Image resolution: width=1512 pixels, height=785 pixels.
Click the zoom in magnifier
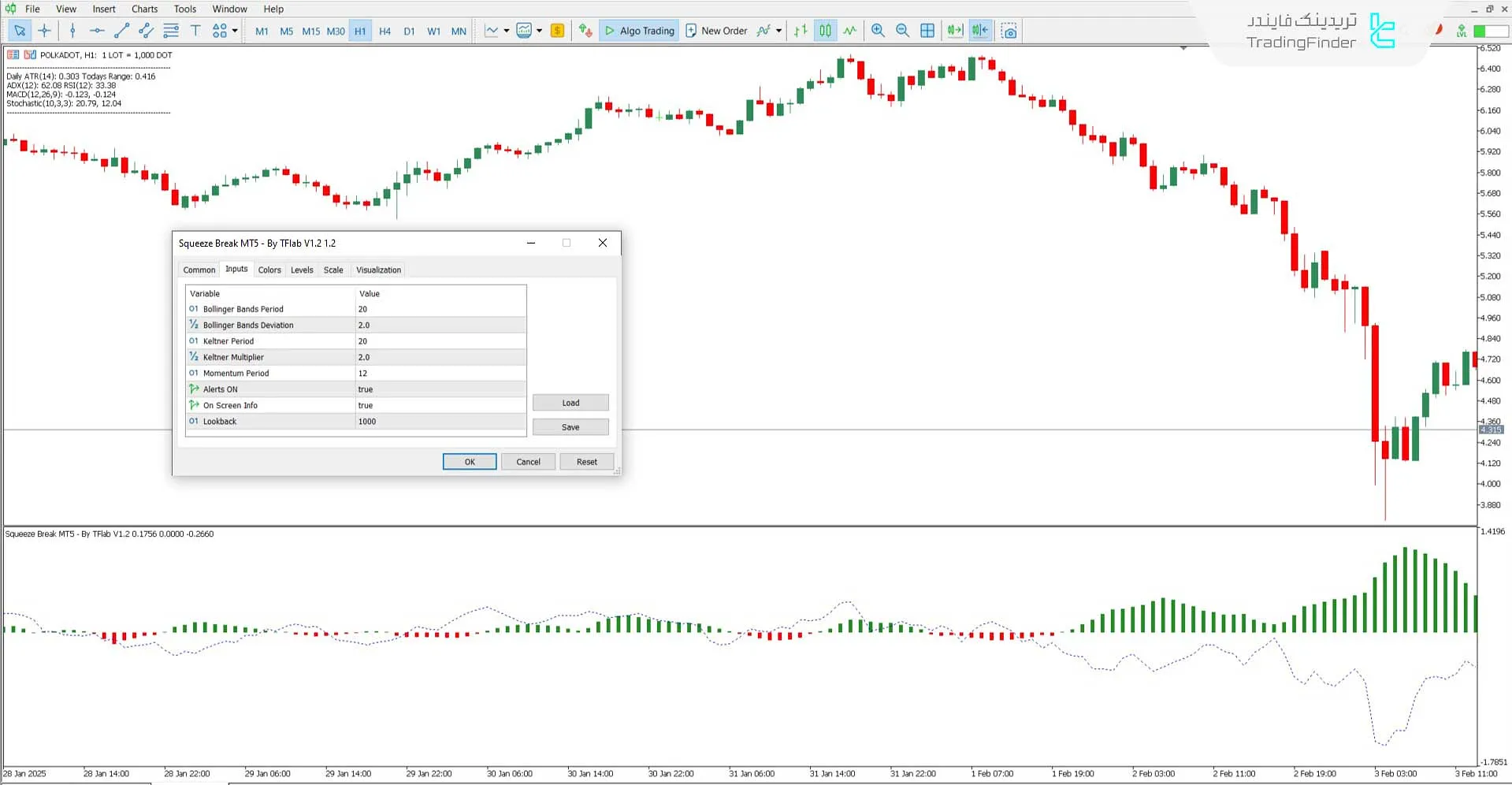point(878,31)
